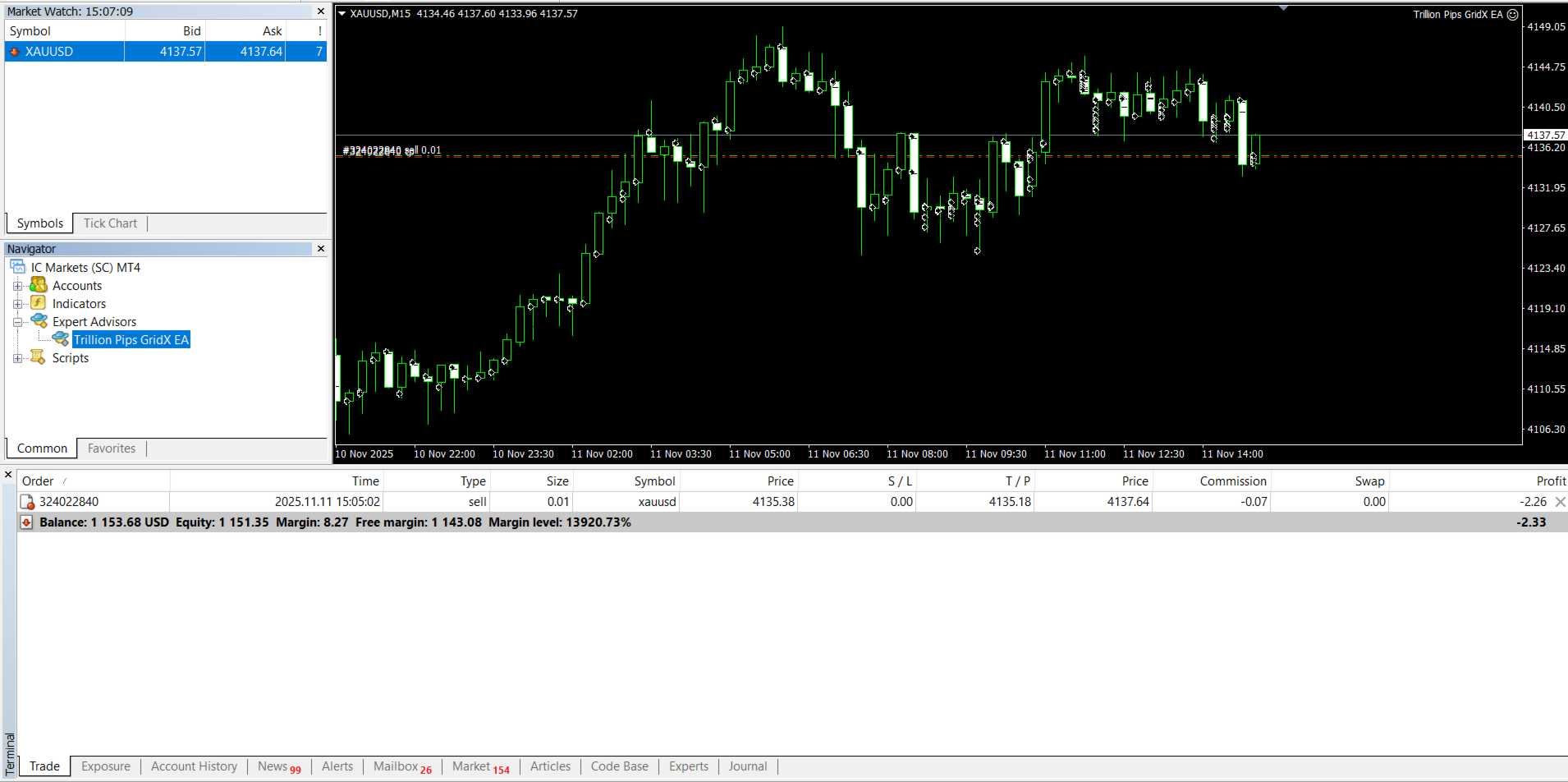This screenshot has height=782, width=1568.
Task: Click the sell order line label on chart
Action: click(x=392, y=150)
